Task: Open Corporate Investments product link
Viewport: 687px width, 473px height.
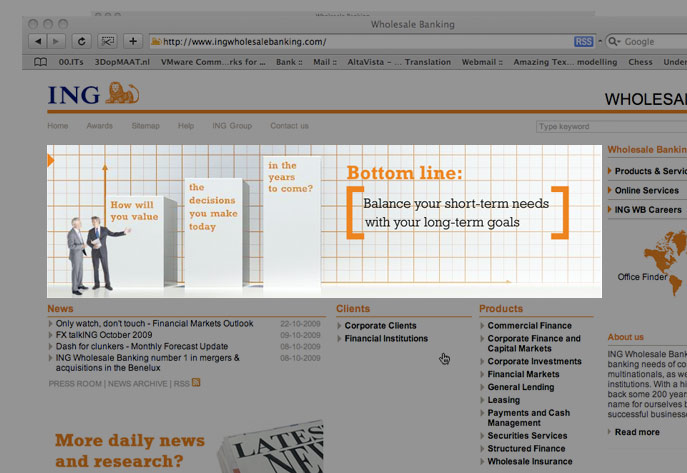Action: [x=534, y=361]
